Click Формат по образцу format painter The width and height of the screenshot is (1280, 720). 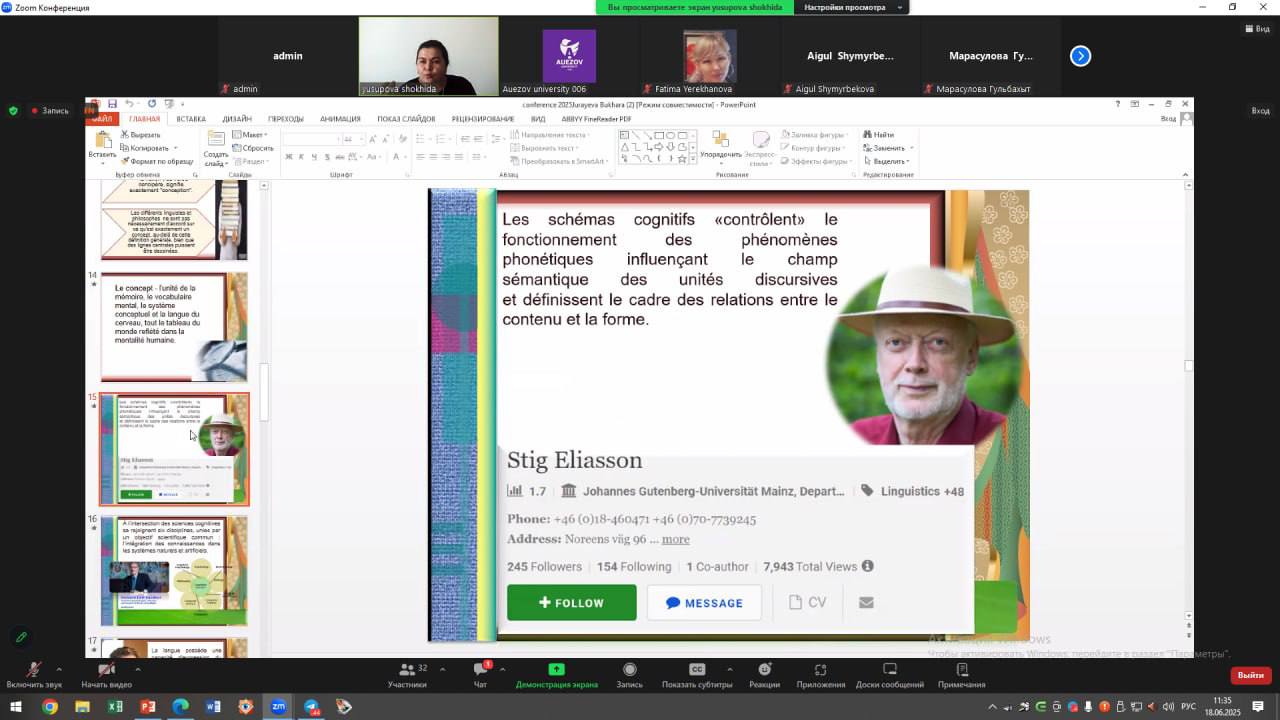pyautogui.click(x=157, y=161)
